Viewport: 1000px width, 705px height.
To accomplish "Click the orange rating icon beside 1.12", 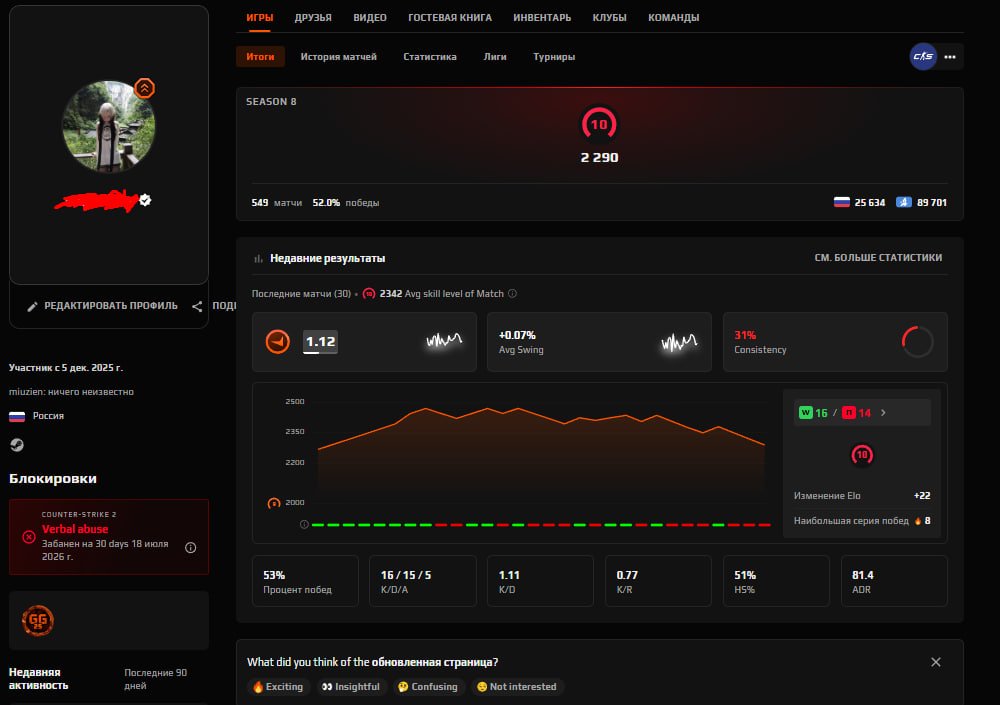I will (277, 341).
